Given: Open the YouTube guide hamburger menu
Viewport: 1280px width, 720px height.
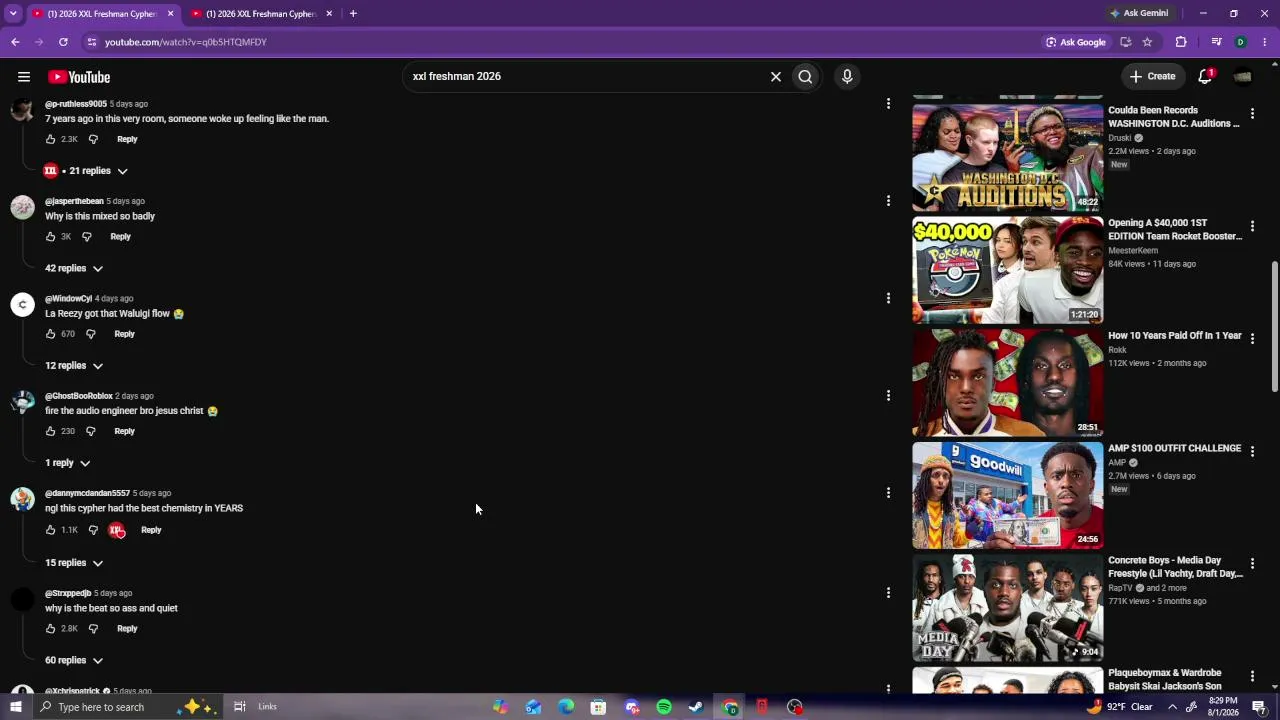Looking at the screenshot, I should [24, 77].
